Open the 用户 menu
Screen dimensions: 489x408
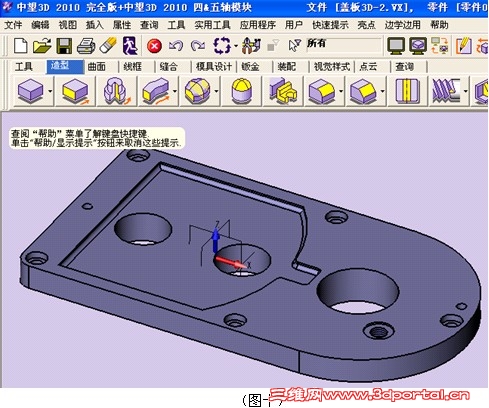(x=294, y=25)
